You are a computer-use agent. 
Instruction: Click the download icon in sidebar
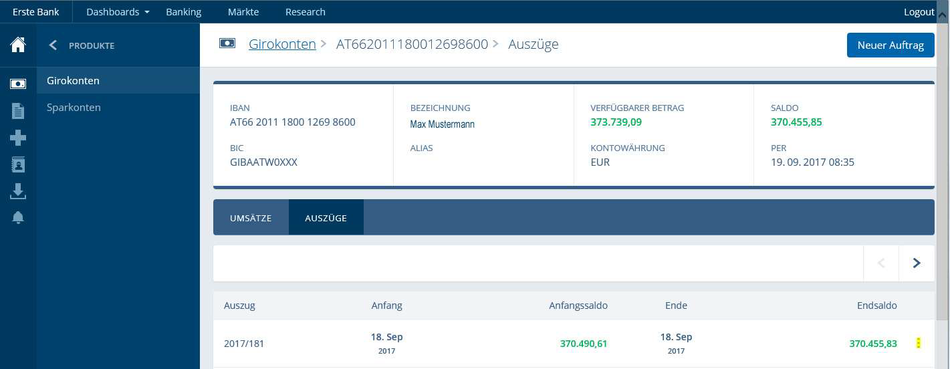tap(18, 191)
